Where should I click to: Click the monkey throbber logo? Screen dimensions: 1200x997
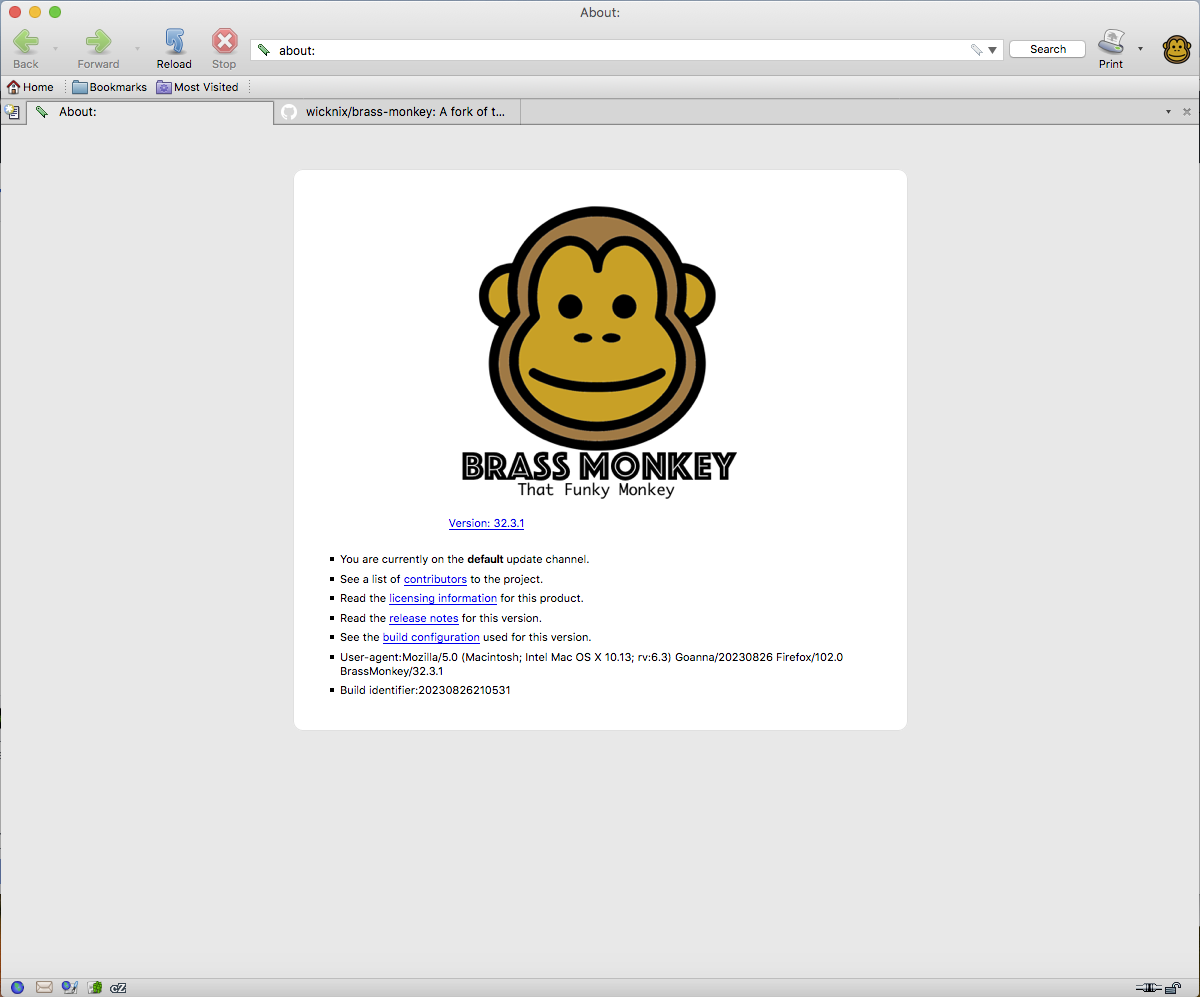(1176, 48)
